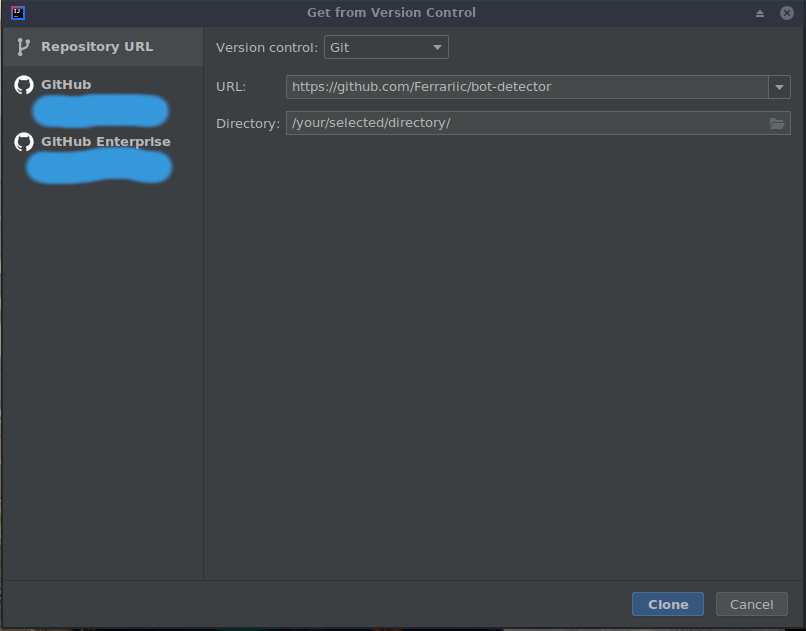Click the 'URL:' label
The height and width of the screenshot is (631, 806).
coord(231,87)
